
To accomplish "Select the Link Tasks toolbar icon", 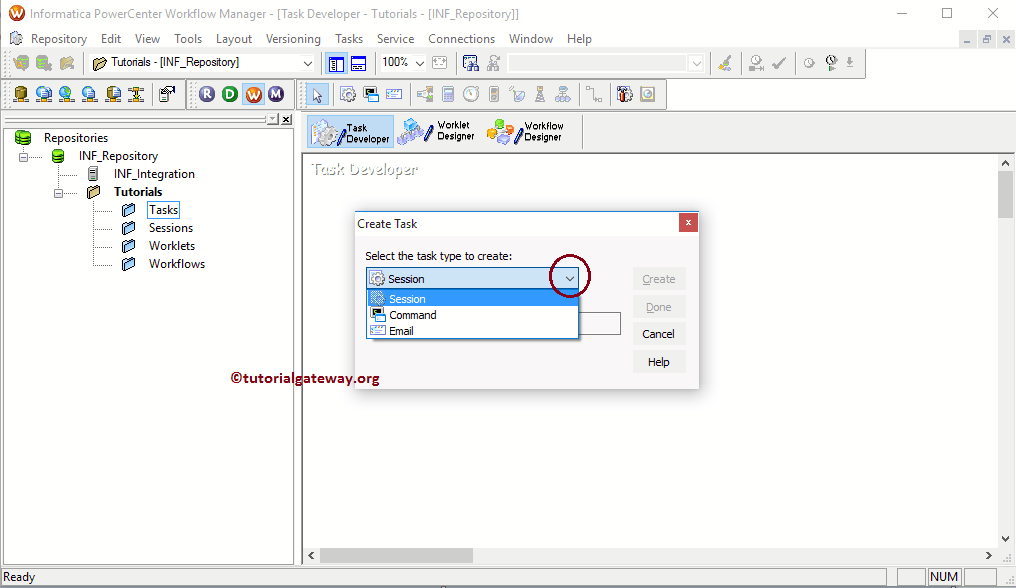I will (x=595, y=93).
